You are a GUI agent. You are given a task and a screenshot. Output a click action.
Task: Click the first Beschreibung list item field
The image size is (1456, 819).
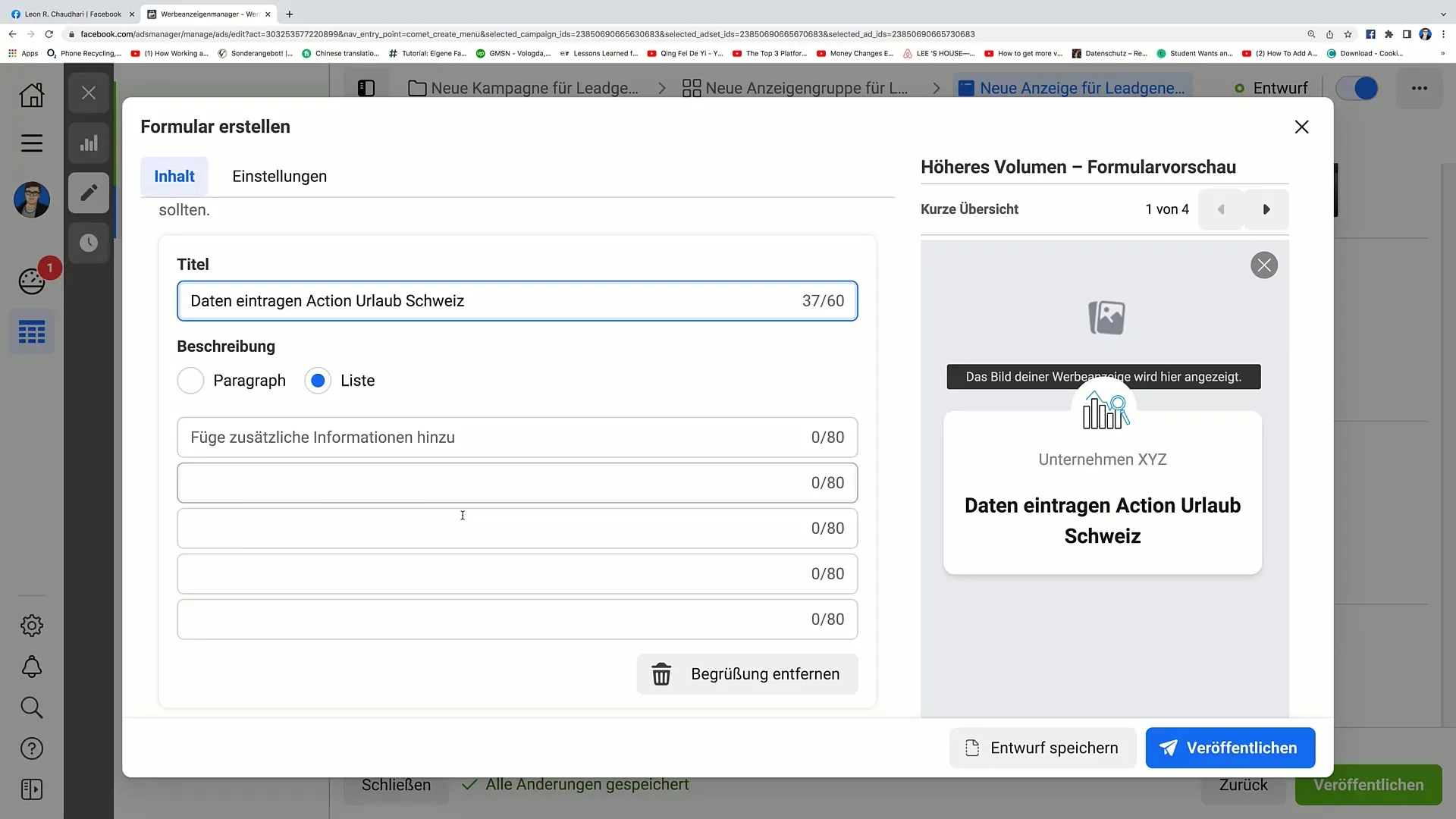[517, 437]
